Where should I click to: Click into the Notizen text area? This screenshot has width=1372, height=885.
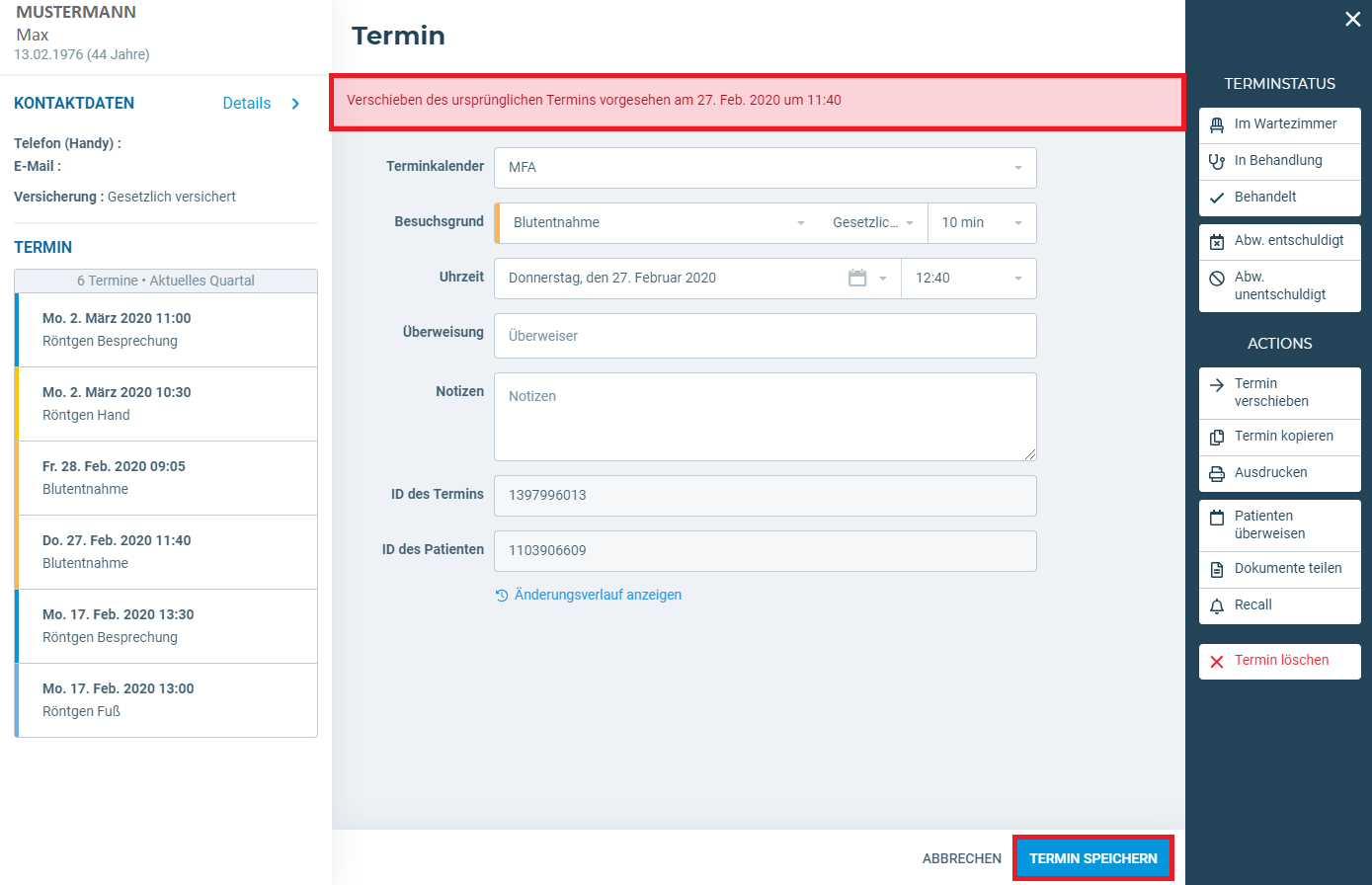tap(766, 417)
